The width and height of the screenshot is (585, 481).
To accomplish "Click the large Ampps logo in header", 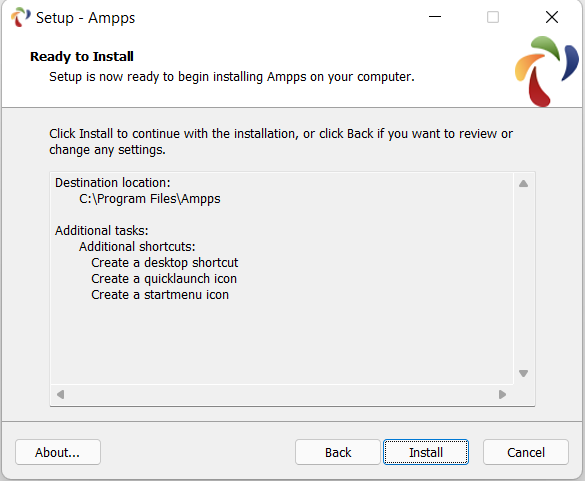I will (547, 71).
